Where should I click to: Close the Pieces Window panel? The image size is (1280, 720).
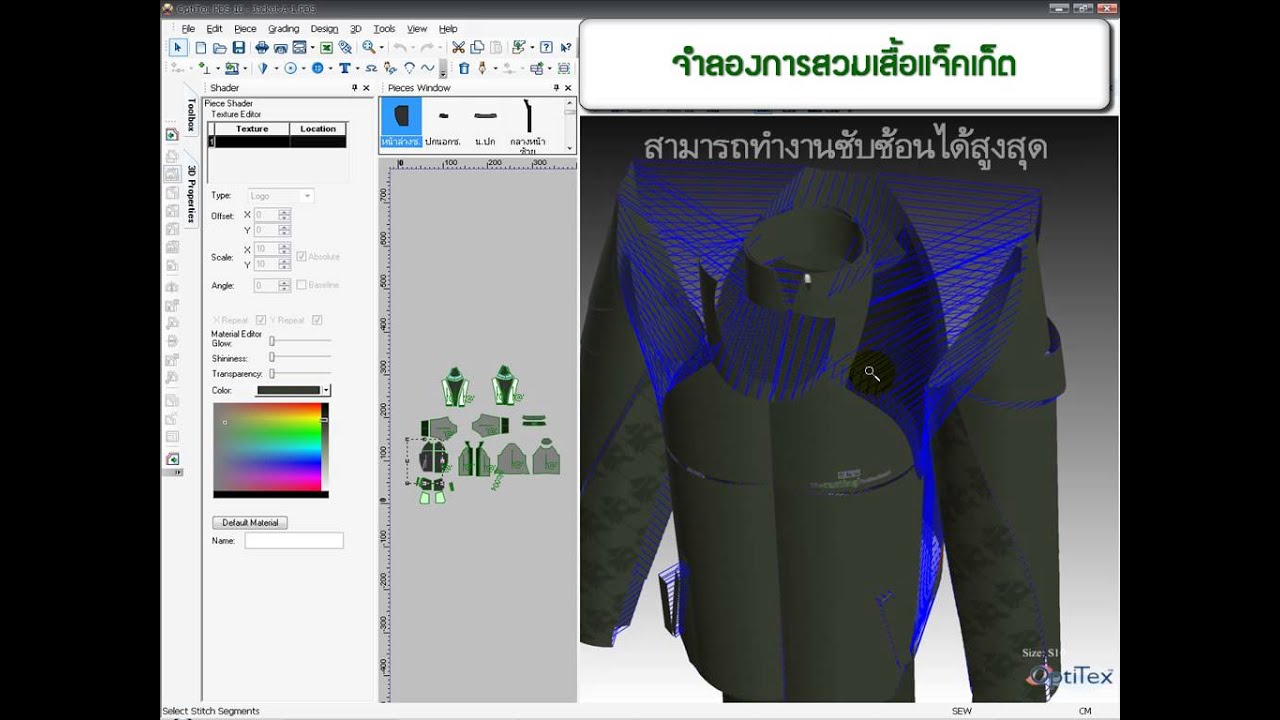569,88
